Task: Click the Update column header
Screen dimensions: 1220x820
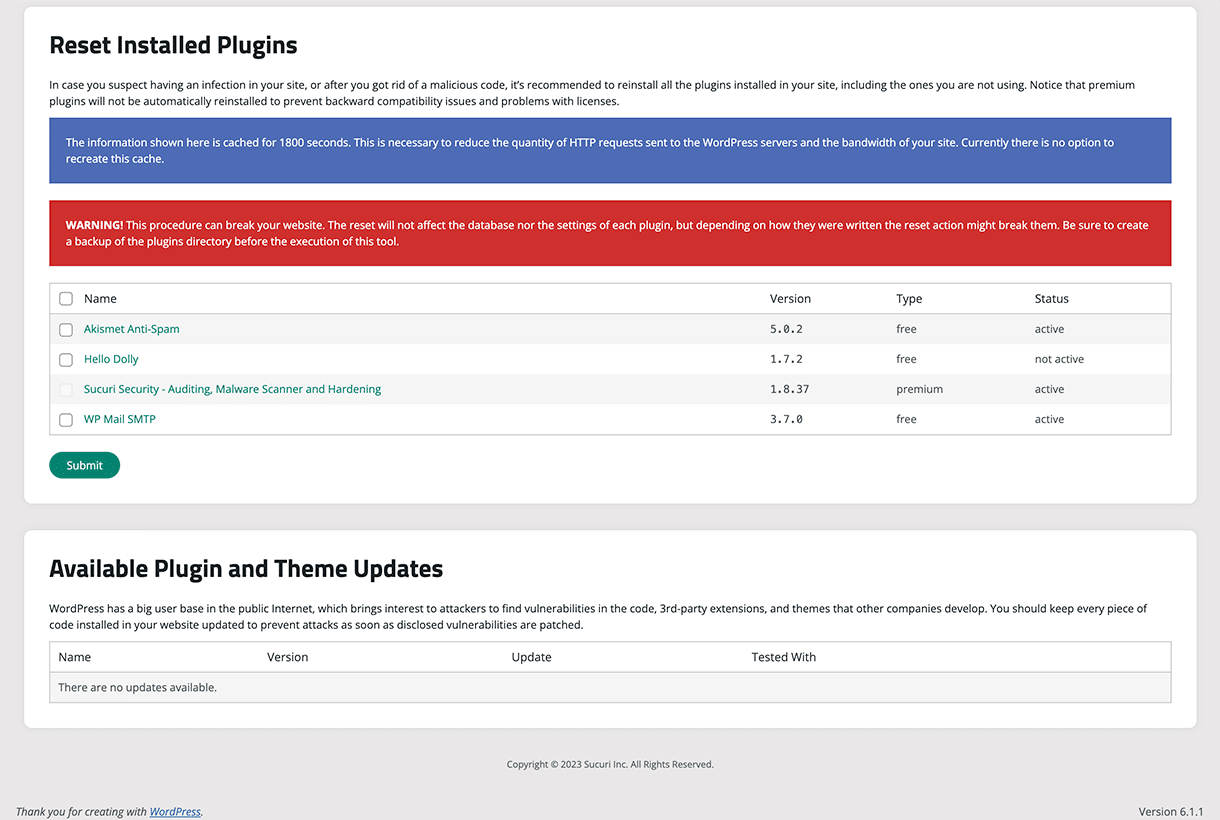Action: tap(531, 657)
